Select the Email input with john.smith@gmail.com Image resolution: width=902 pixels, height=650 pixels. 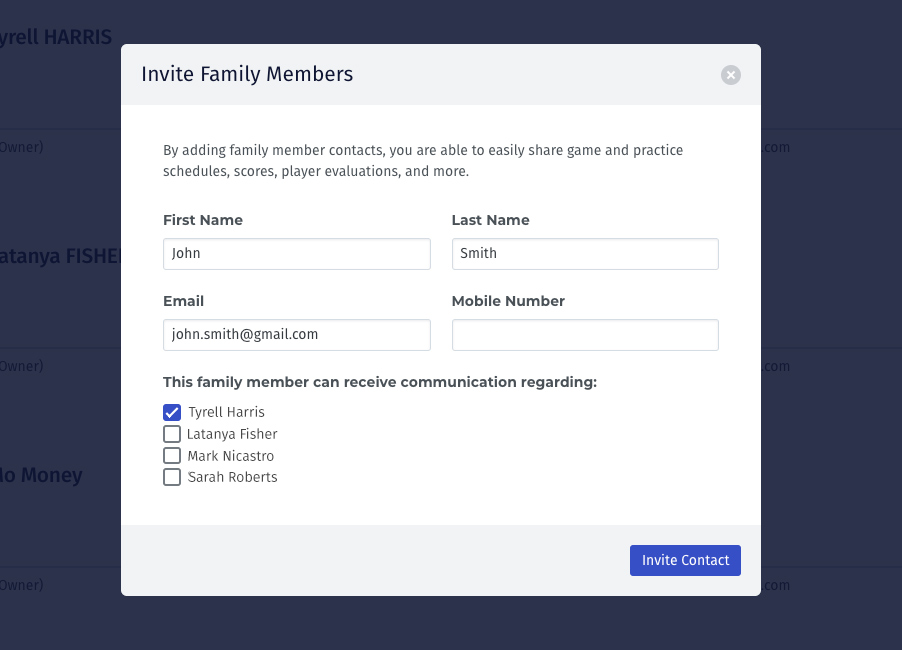[296, 335]
